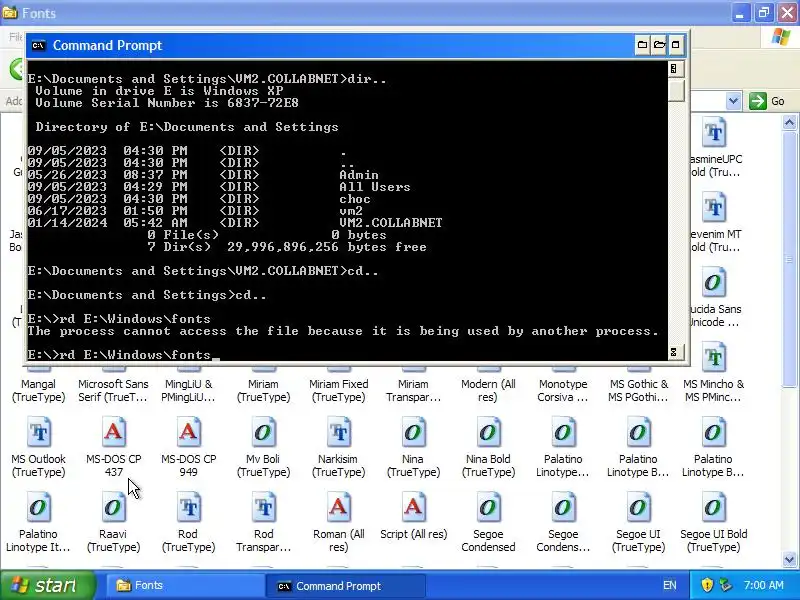Viewport: 800px width, 600px height.
Task: Click the VM2.COLLABNET directory listing line
Action: [x=235, y=223]
